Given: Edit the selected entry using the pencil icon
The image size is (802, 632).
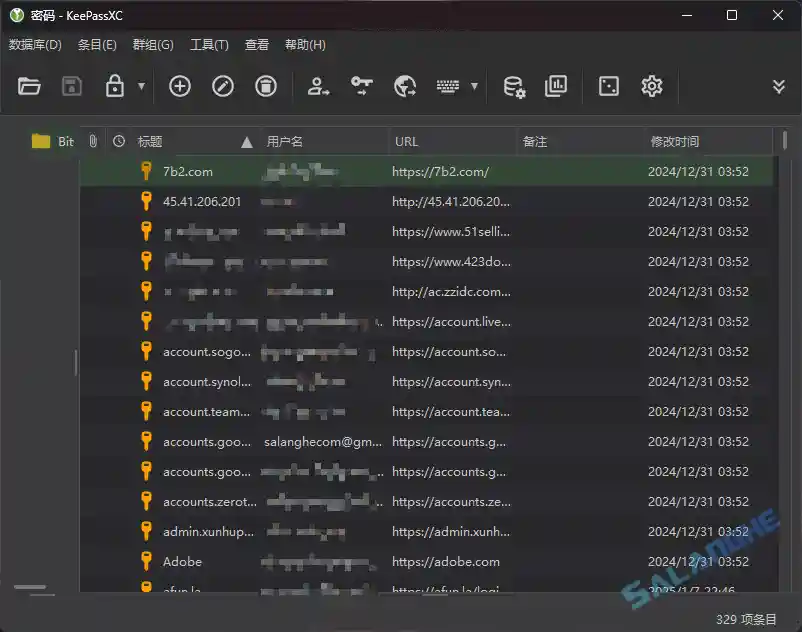Looking at the screenshot, I should (x=222, y=86).
